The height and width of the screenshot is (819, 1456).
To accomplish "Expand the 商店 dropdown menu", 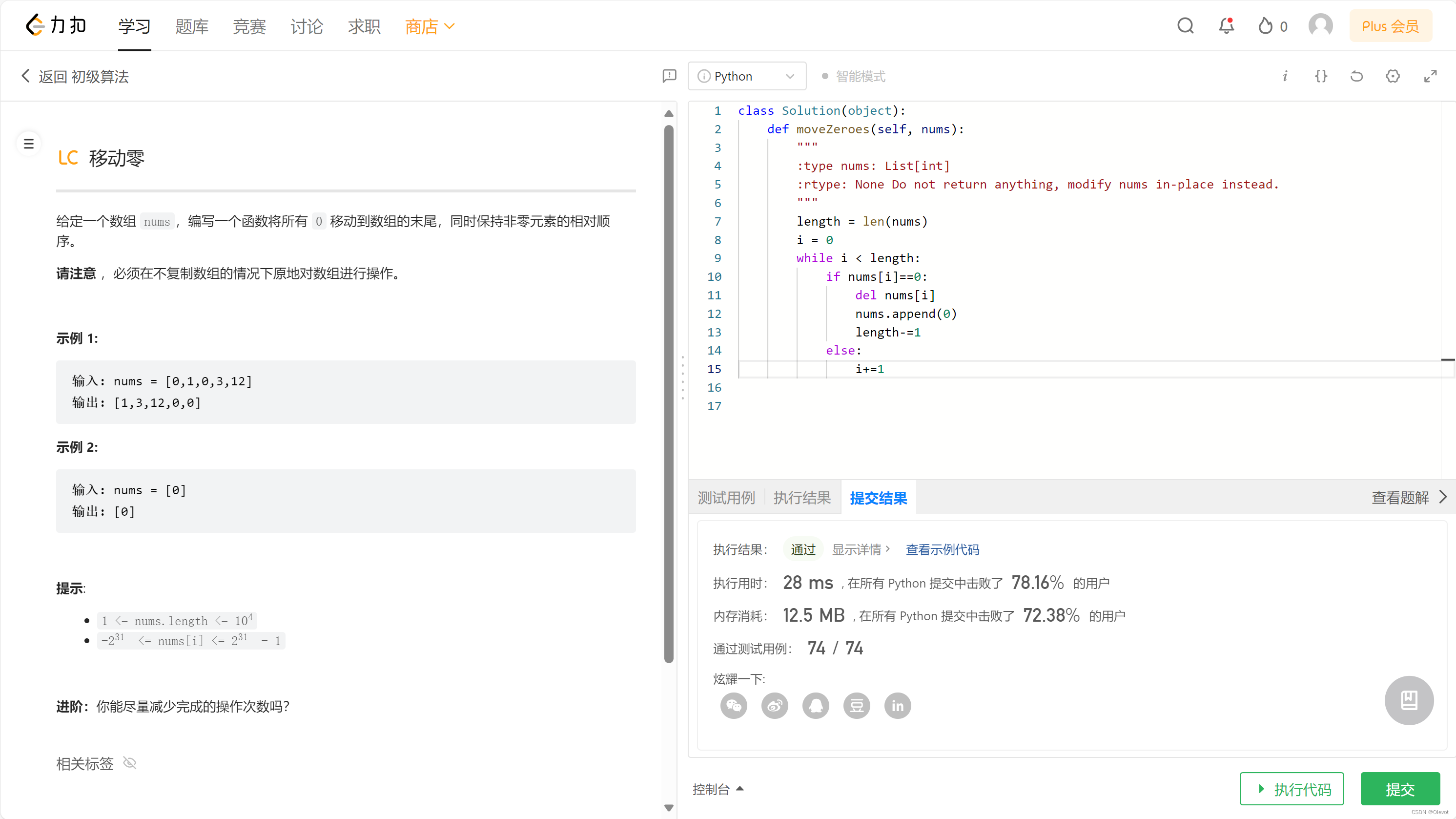I will [x=430, y=26].
